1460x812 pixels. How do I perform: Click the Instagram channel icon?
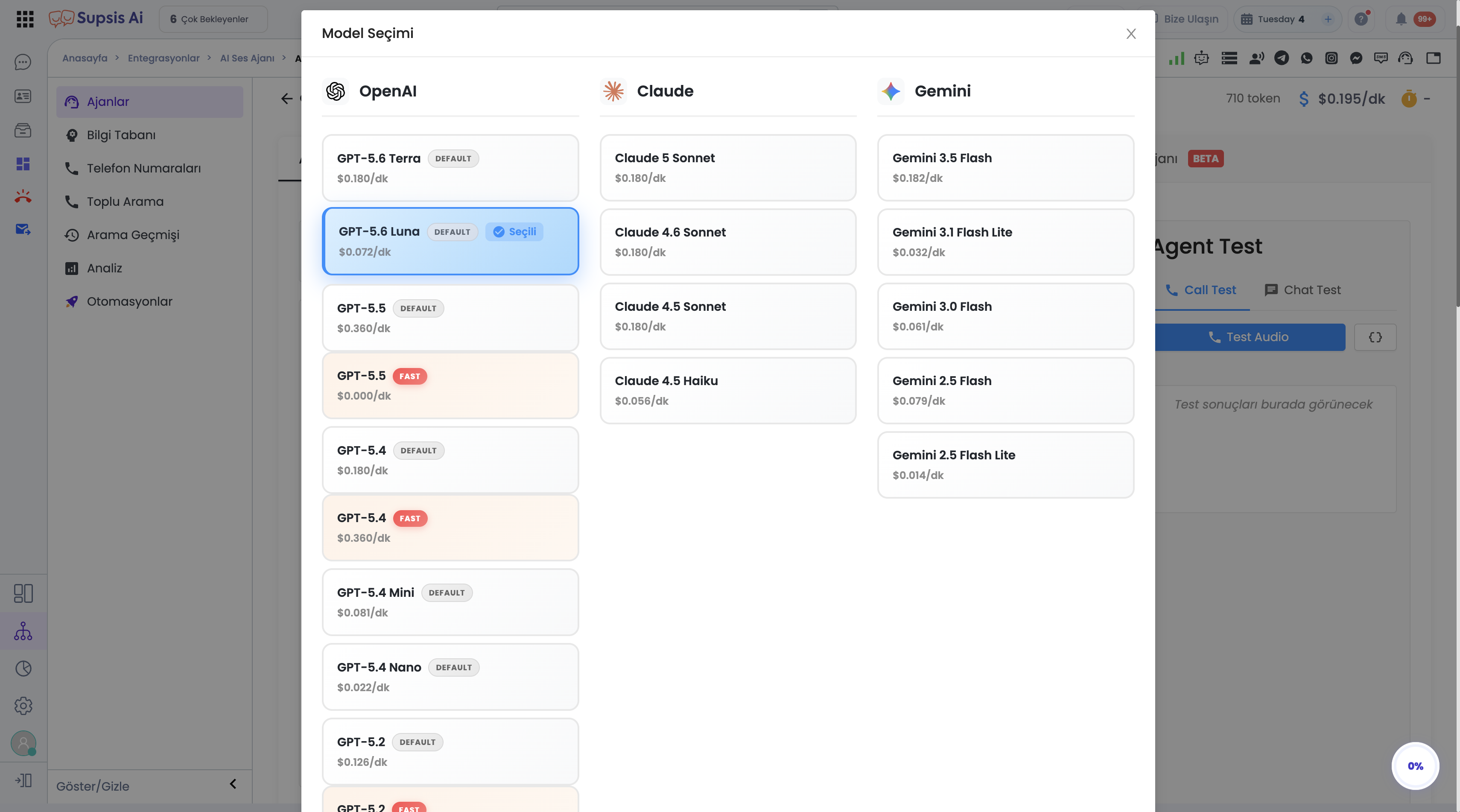[x=1332, y=58]
